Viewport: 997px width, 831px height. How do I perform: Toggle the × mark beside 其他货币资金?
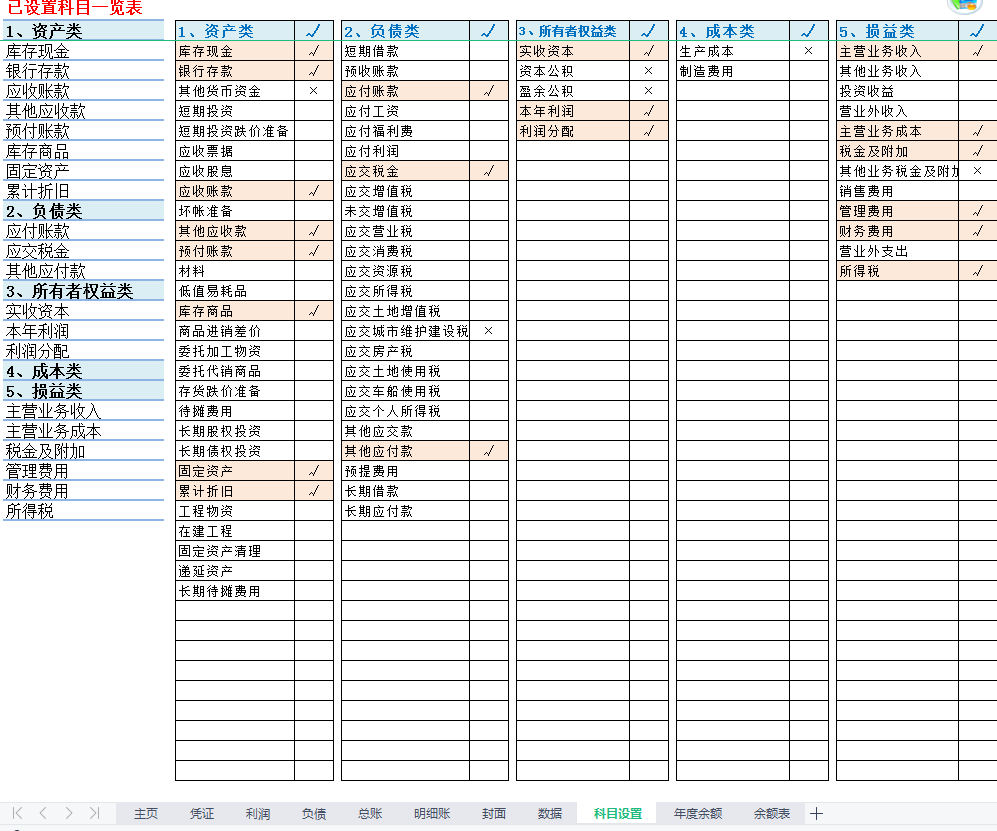[314, 90]
